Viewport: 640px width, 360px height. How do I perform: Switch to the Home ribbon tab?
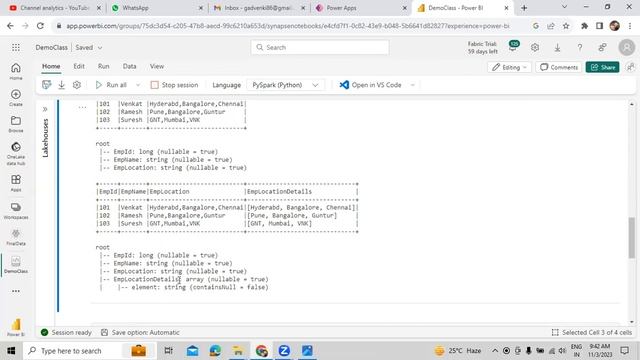[x=51, y=66]
